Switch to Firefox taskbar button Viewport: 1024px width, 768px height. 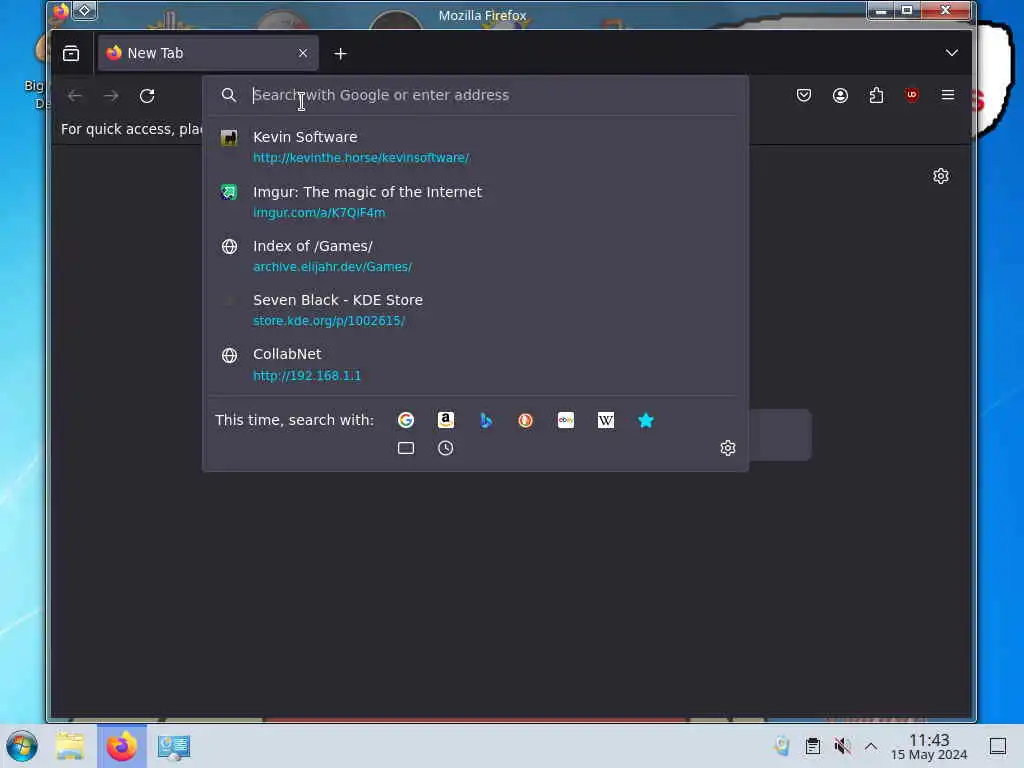[x=122, y=746]
